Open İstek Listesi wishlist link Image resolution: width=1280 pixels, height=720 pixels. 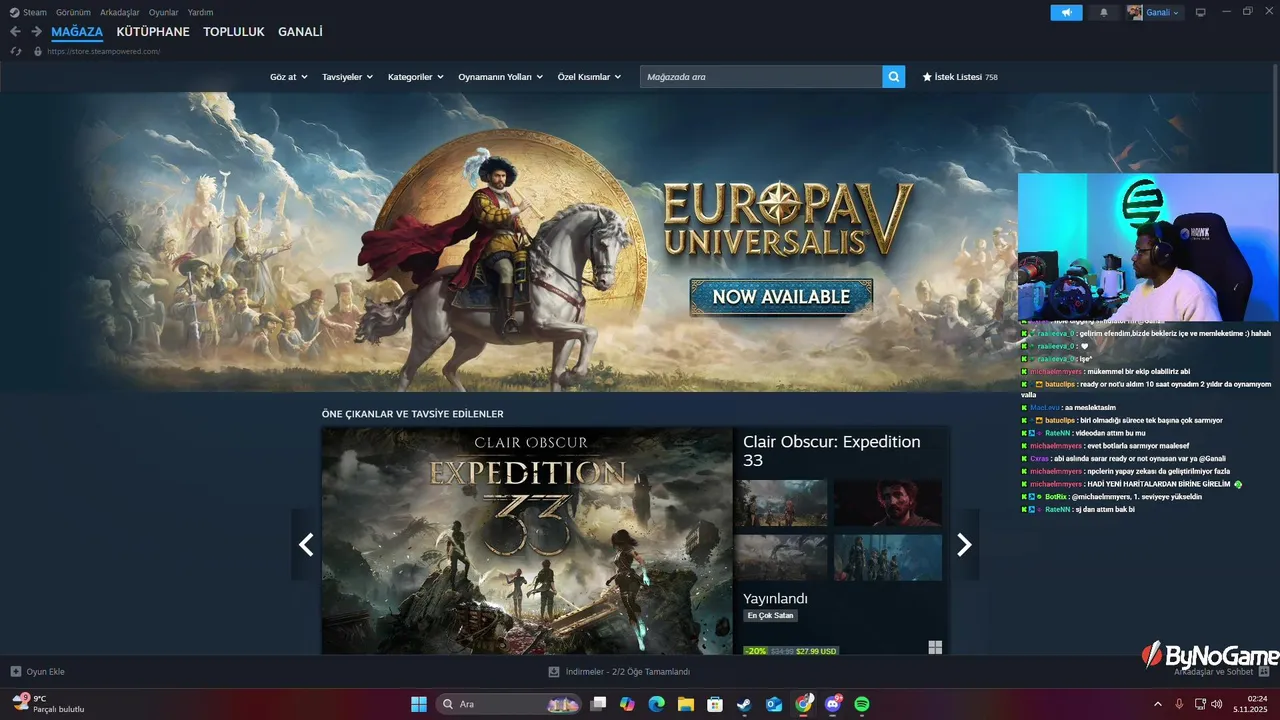click(960, 77)
